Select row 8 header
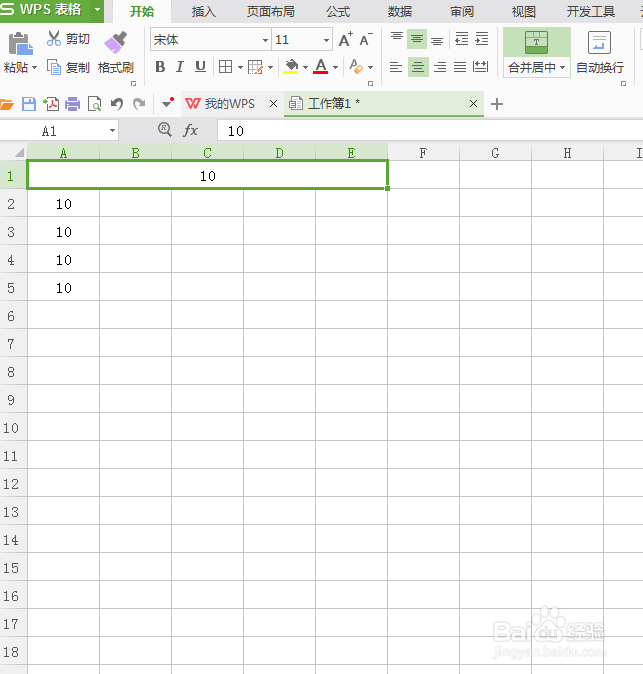This screenshot has height=674, width=643. pos(13,372)
